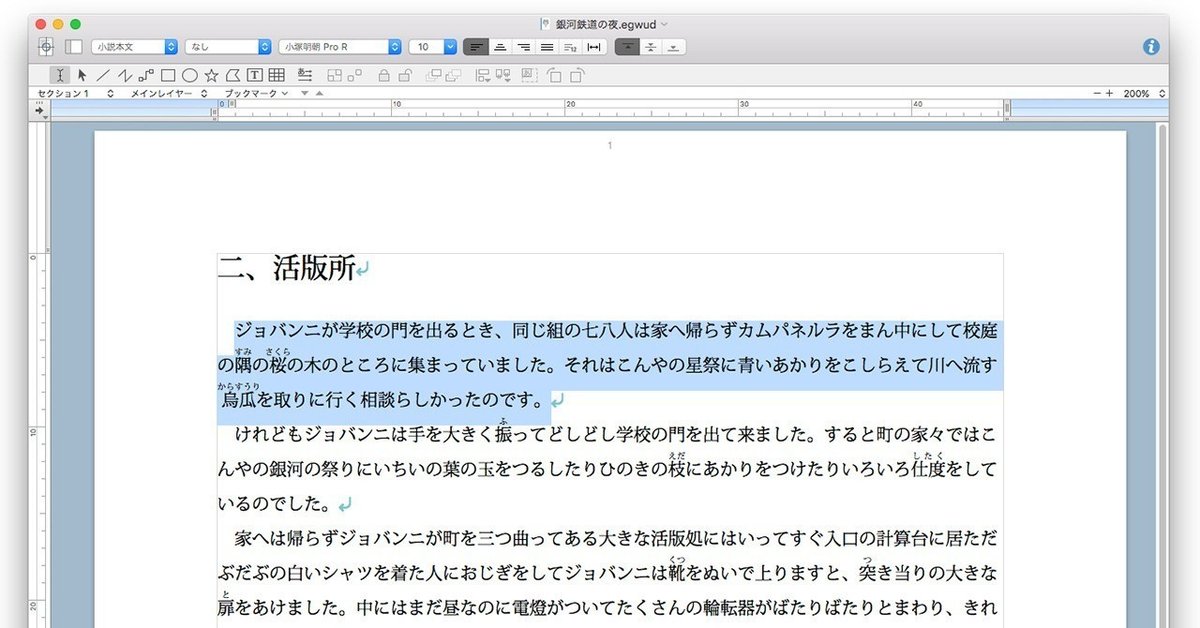Set paragraph alignment to center
The height and width of the screenshot is (628, 1200).
coord(499,47)
